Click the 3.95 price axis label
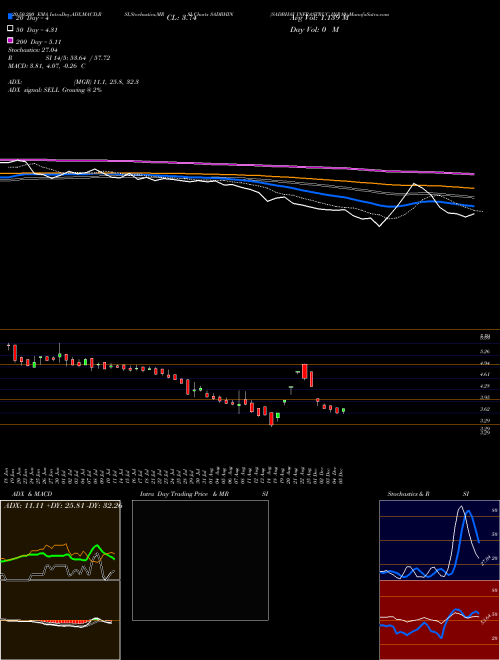 tap(484, 397)
